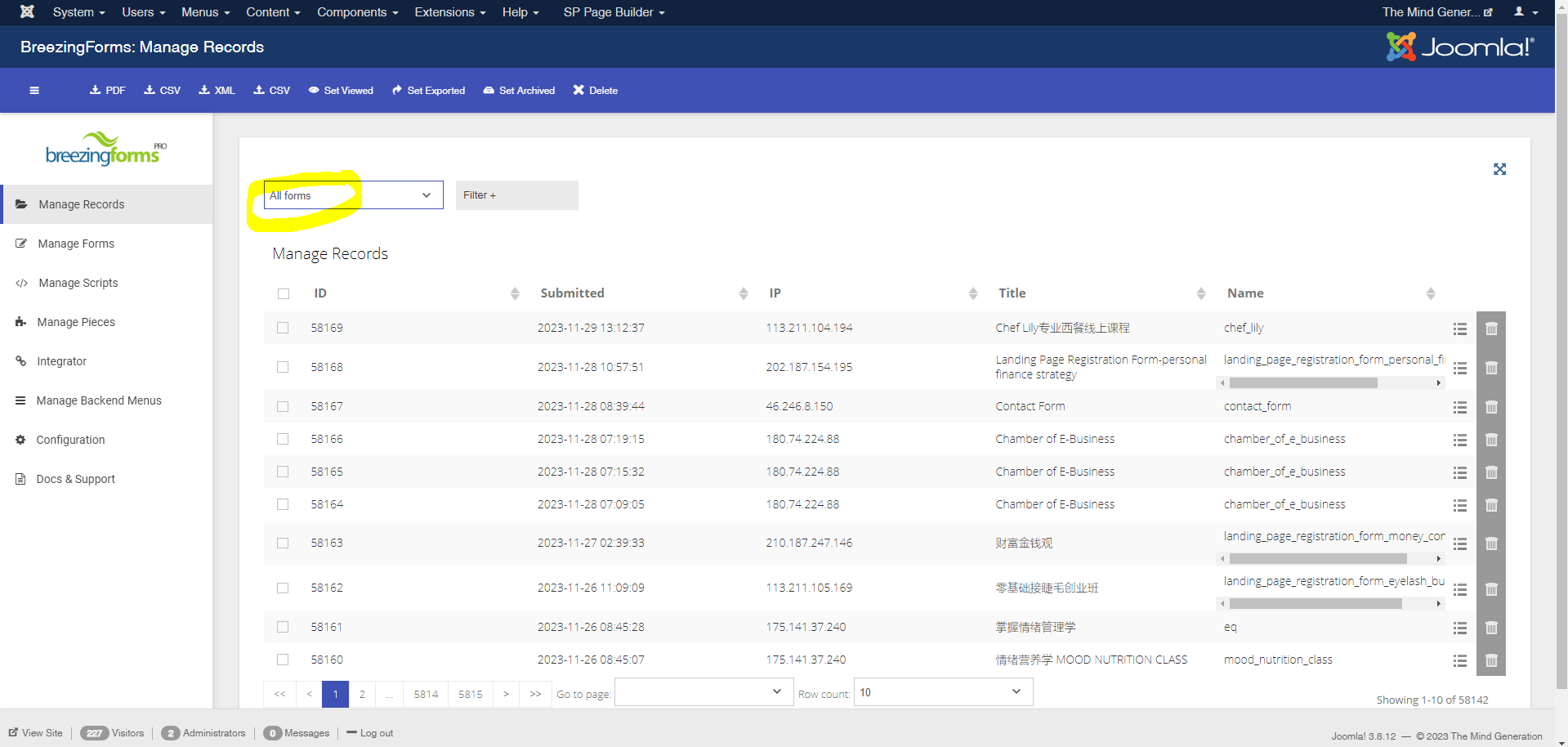This screenshot has width=1568, height=747.
Task: Sort by Submitted column arrows
Action: pos(744,293)
